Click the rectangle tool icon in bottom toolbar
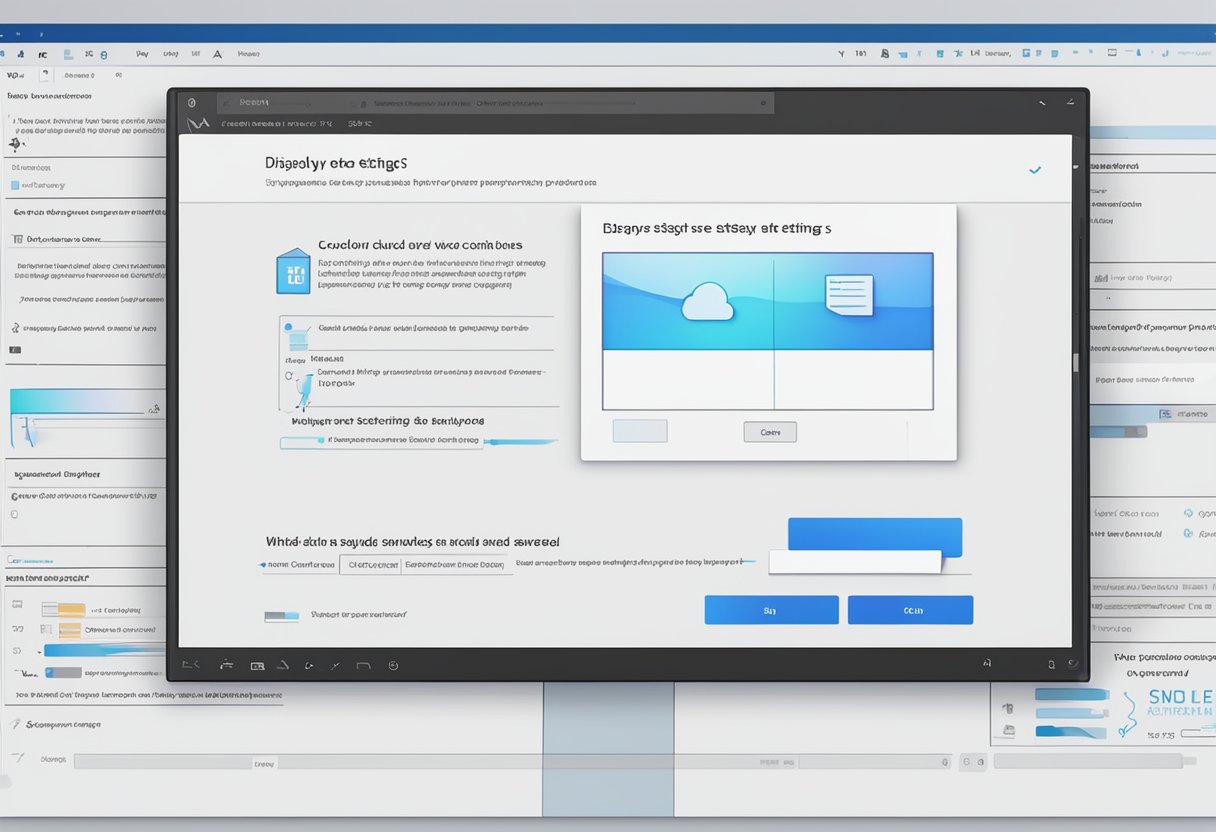Image resolution: width=1216 pixels, height=832 pixels. (361, 665)
